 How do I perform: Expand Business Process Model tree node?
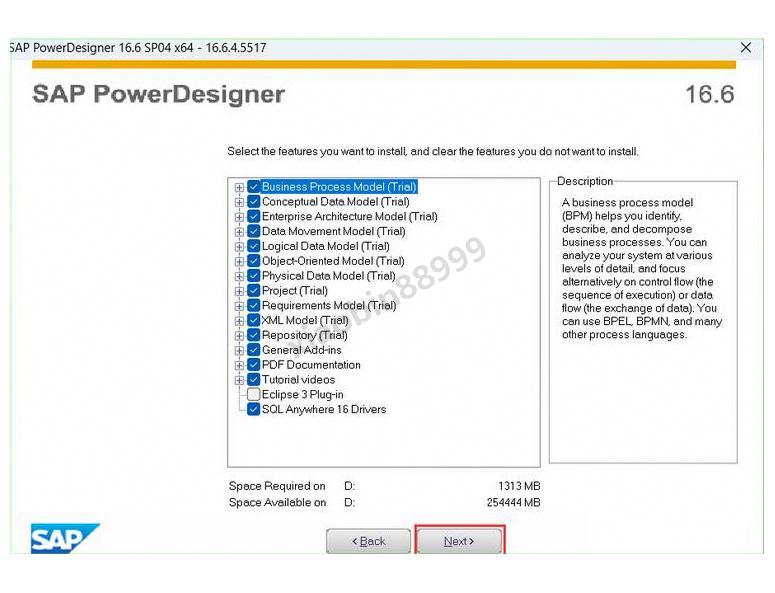click(x=239, y=187)
